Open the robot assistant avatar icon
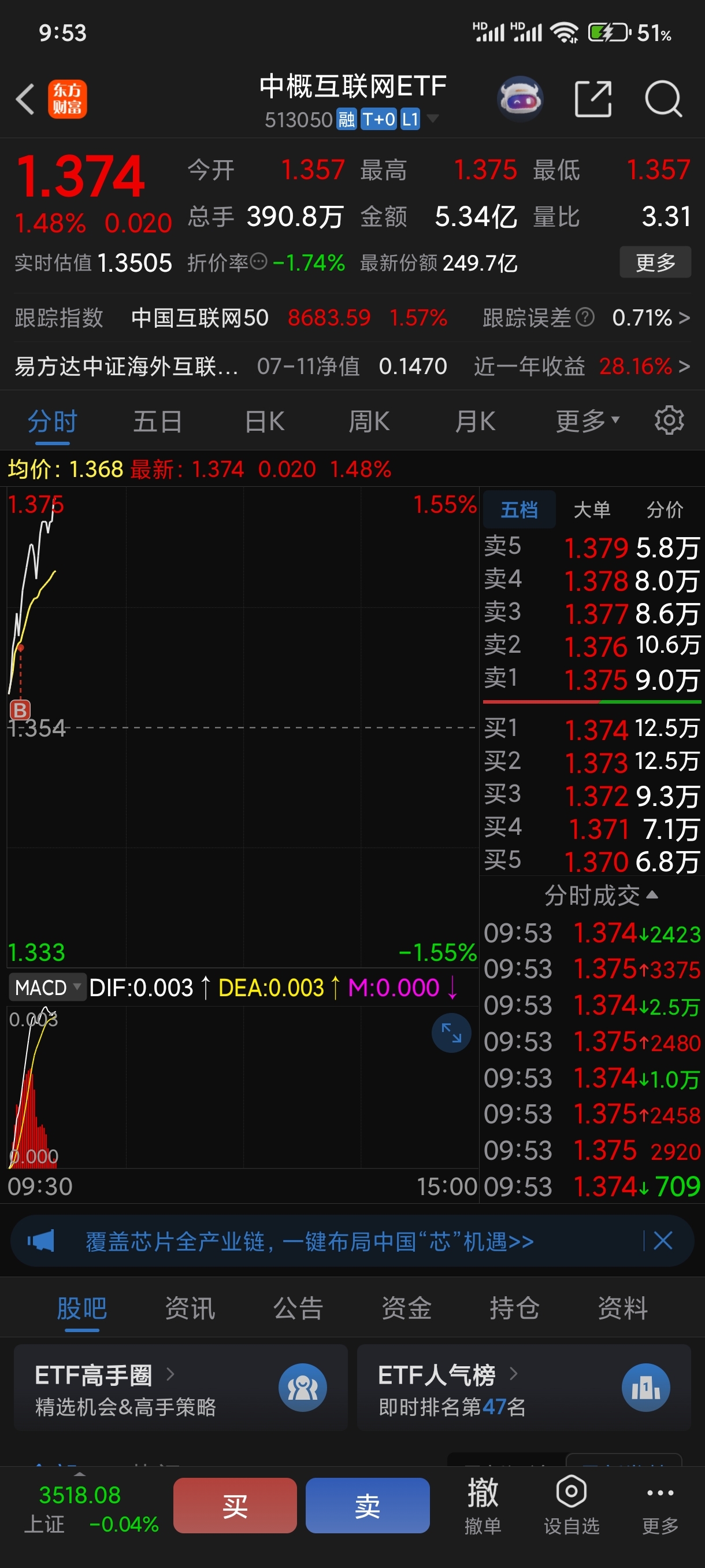Viewport: 705px width, 1568px height. 520,99
